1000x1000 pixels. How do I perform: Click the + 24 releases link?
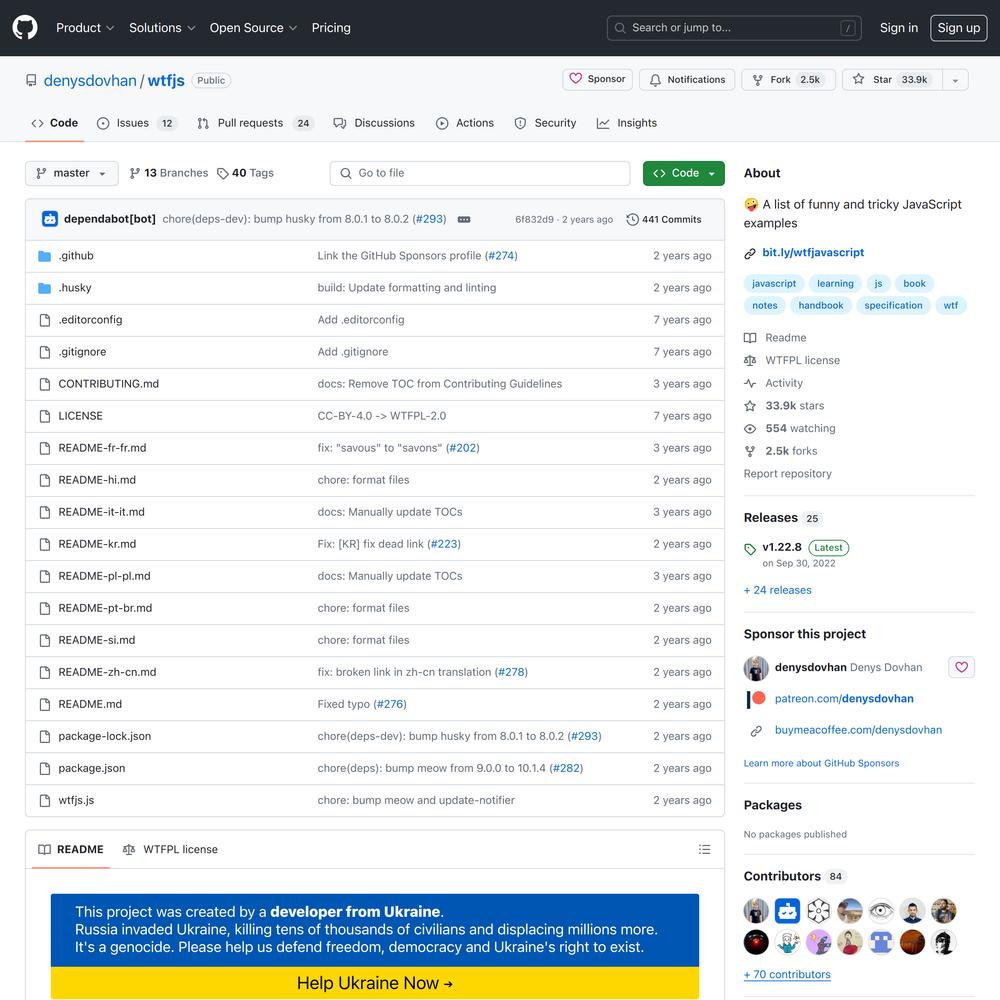[777, 591]
